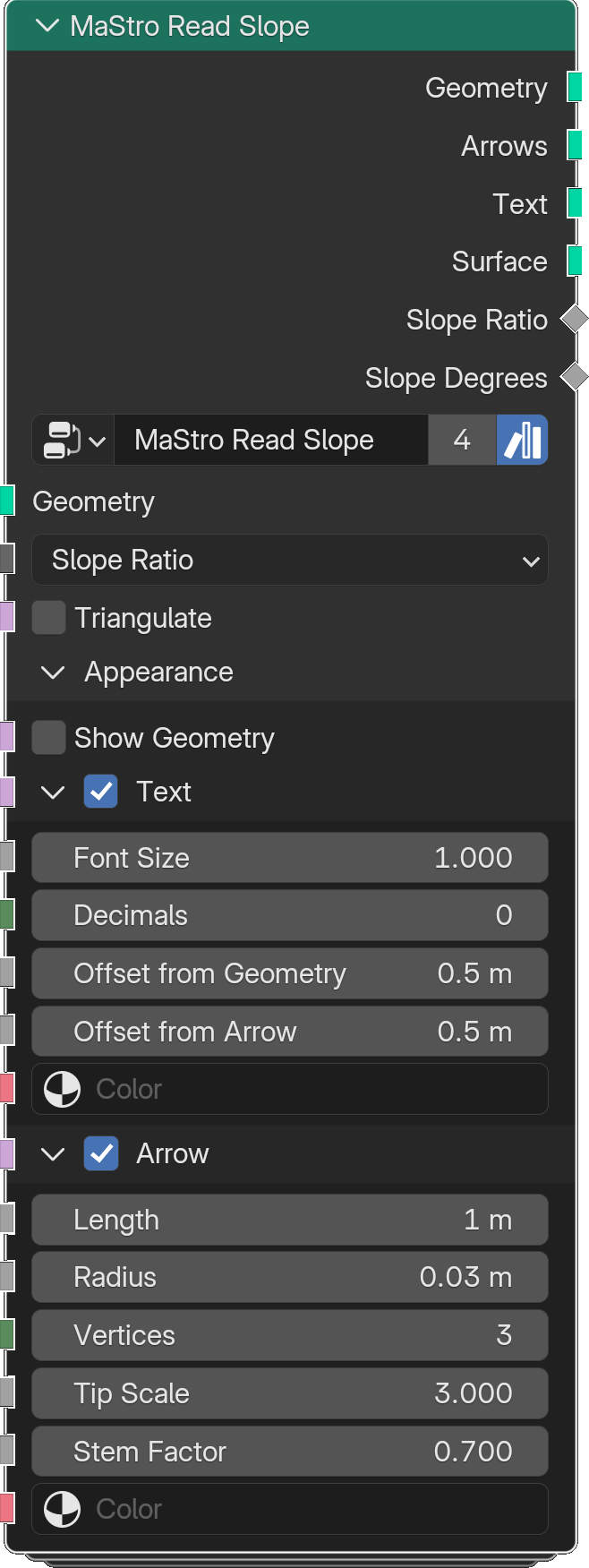Click the Font Size input socket
Image resolution: width=589 pixels, height=1568 pixels.
pos(7,857)
